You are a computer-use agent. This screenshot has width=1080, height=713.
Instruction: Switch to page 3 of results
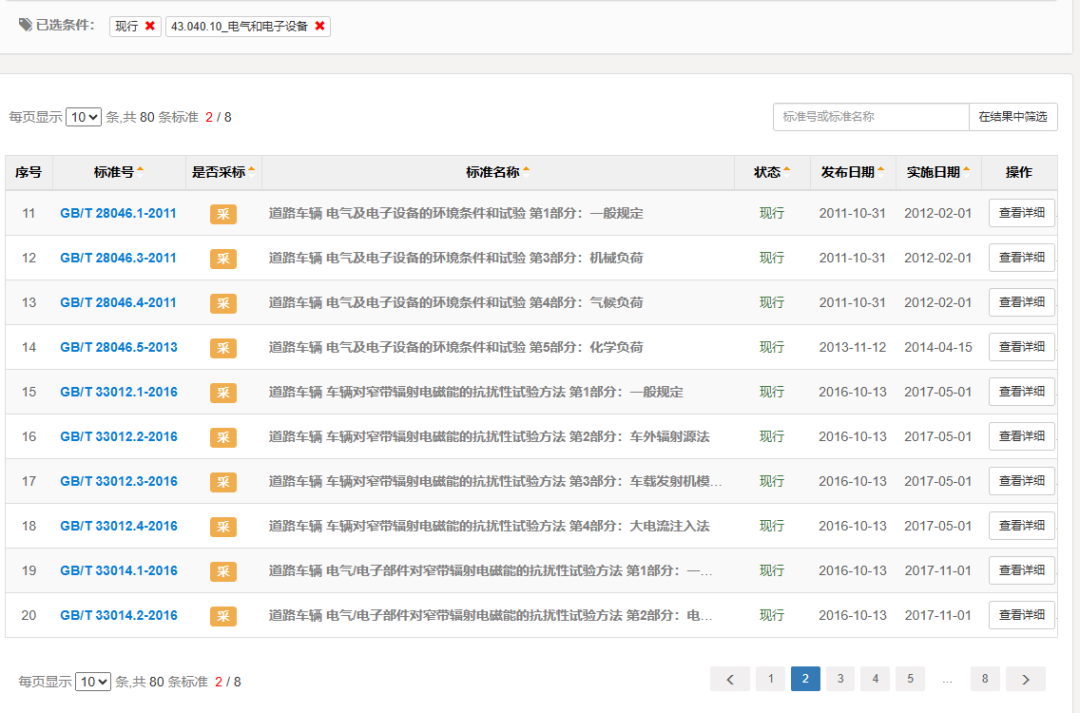[840, 678]
